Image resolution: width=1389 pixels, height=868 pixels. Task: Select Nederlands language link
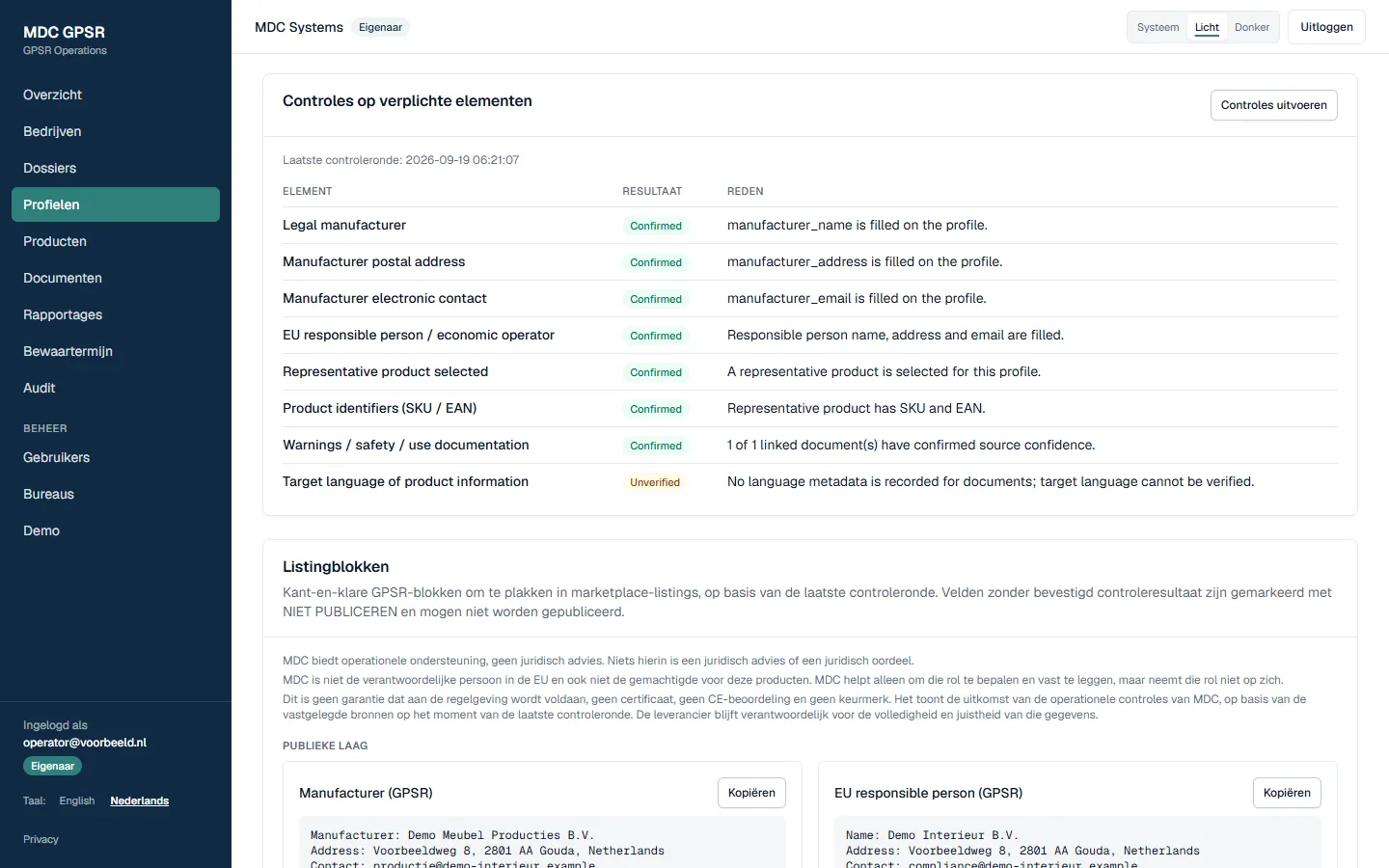[139, 800]
